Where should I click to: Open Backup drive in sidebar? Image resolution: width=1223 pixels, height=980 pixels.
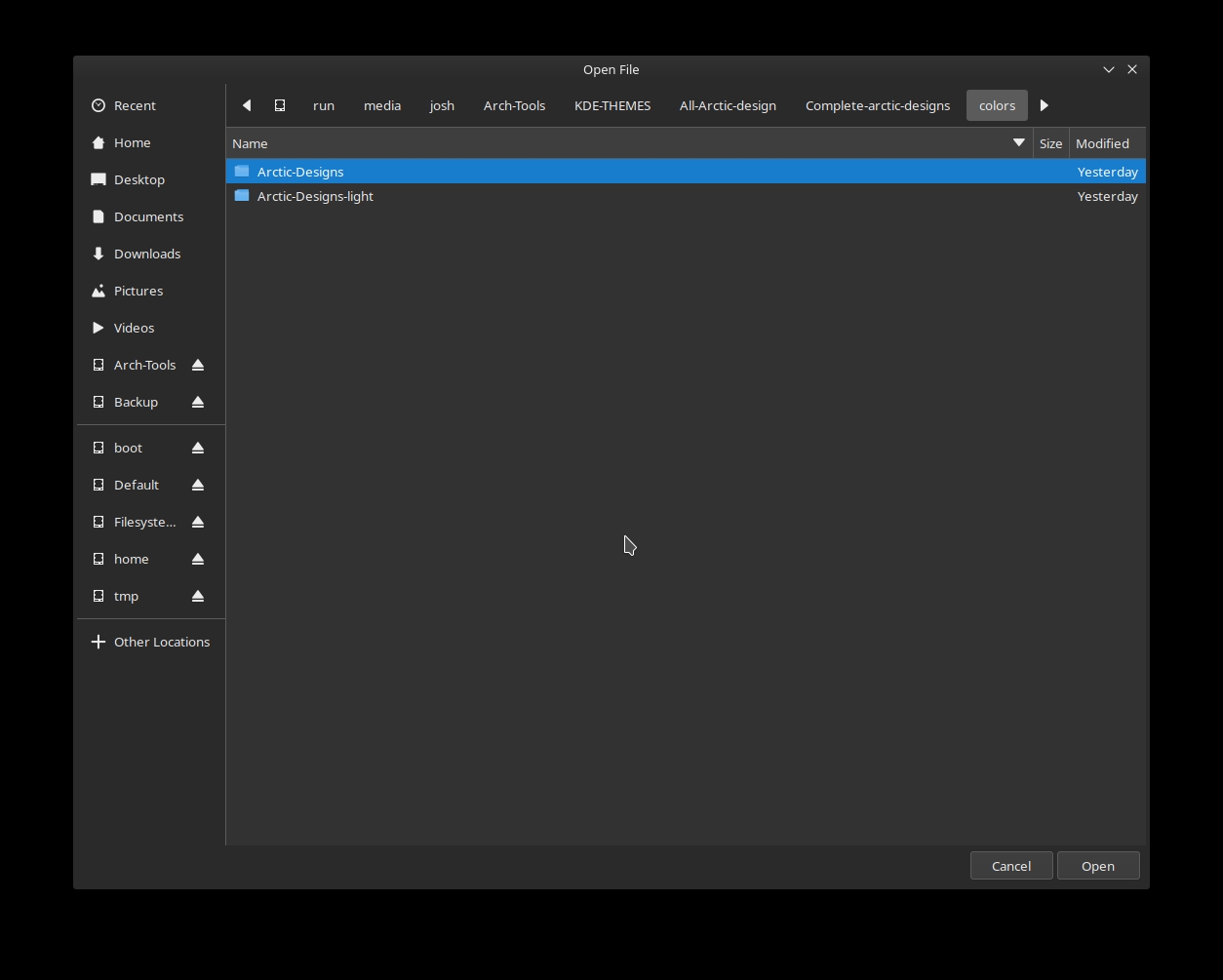(135, 402)
